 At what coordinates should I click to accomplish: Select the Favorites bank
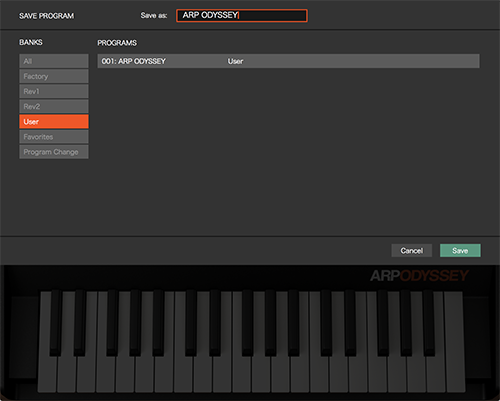(54, 137)
